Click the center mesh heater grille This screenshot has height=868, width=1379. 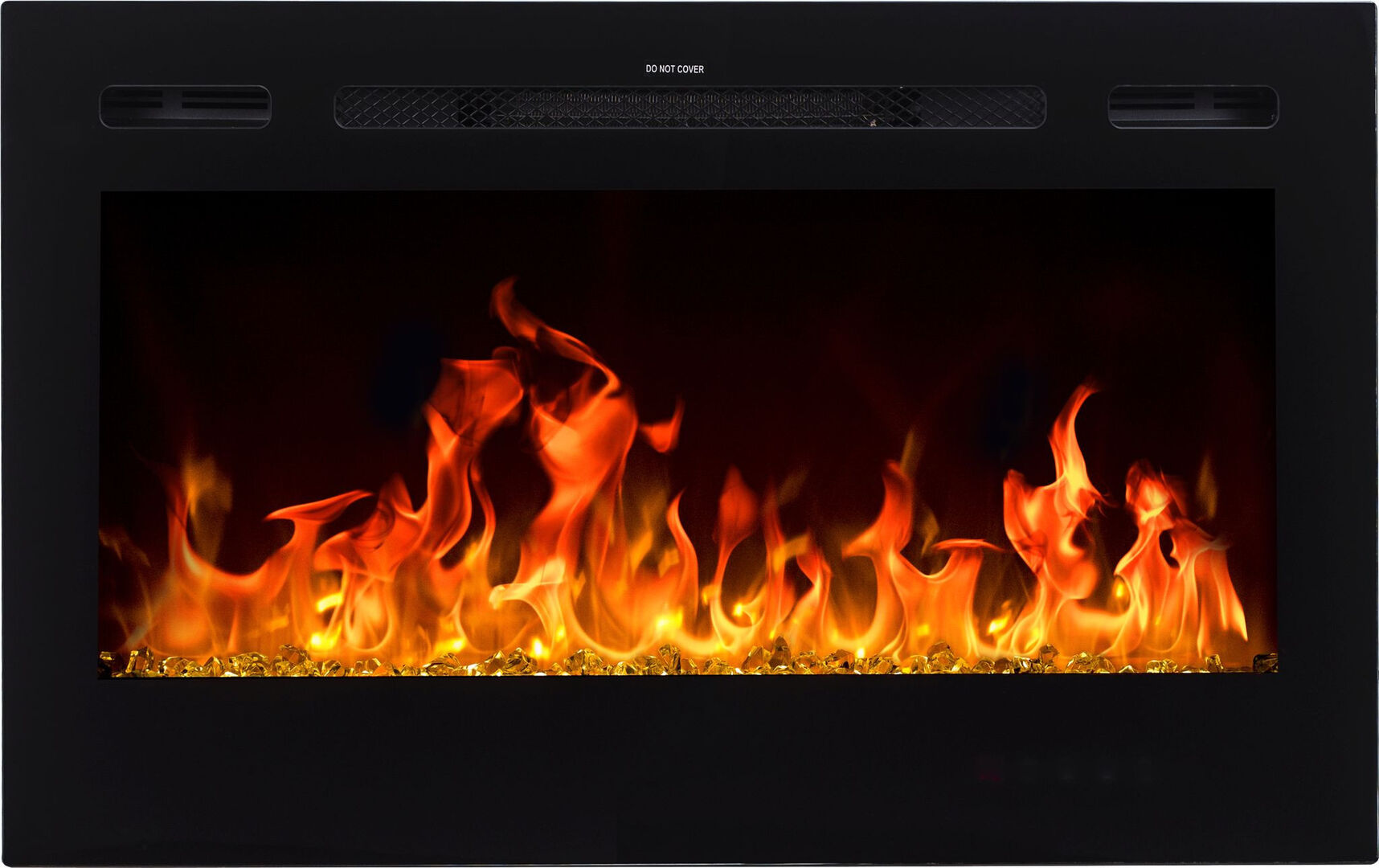coord(689,107)
